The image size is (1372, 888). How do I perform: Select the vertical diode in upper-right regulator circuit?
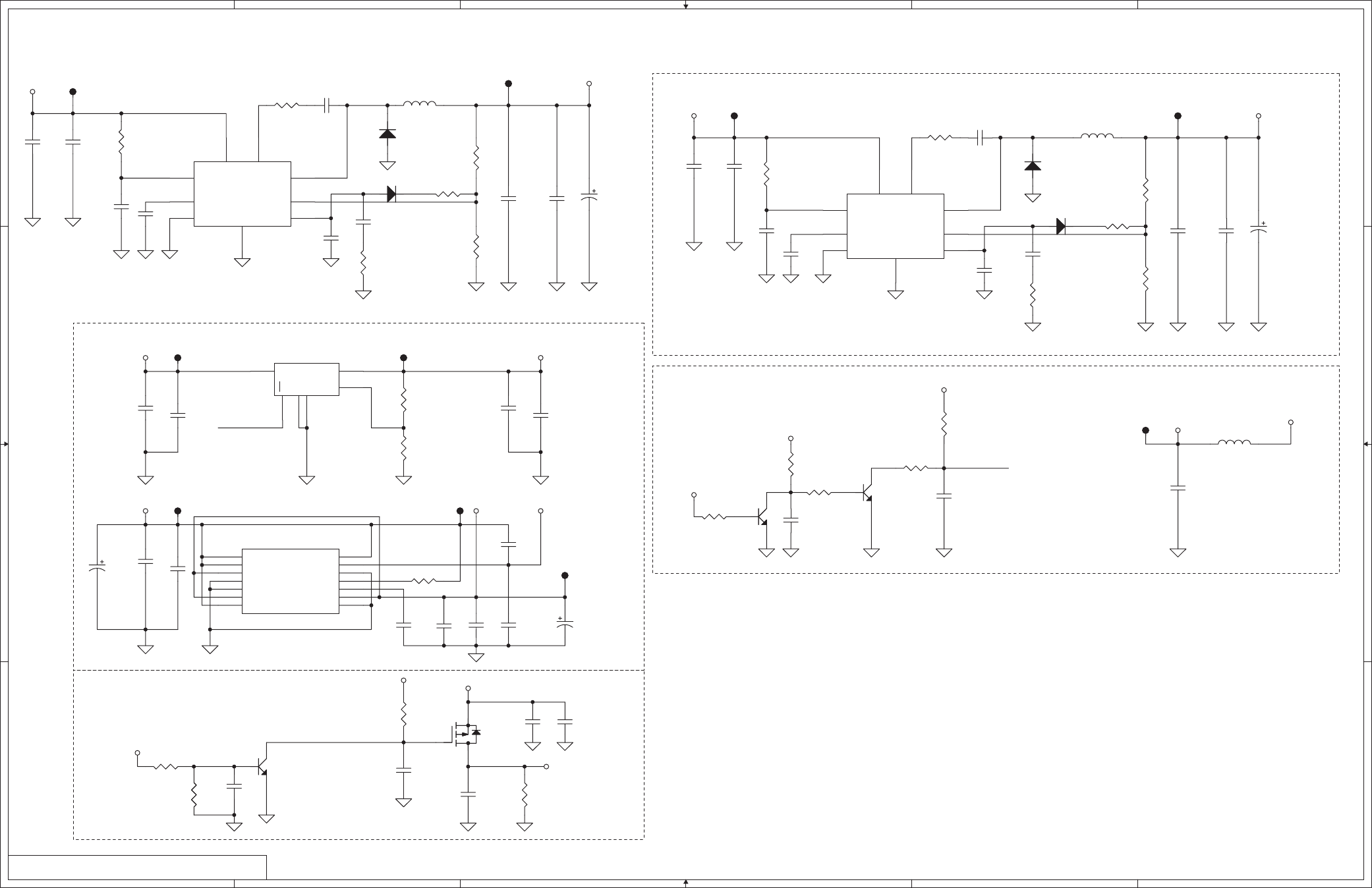(1033, 166)
